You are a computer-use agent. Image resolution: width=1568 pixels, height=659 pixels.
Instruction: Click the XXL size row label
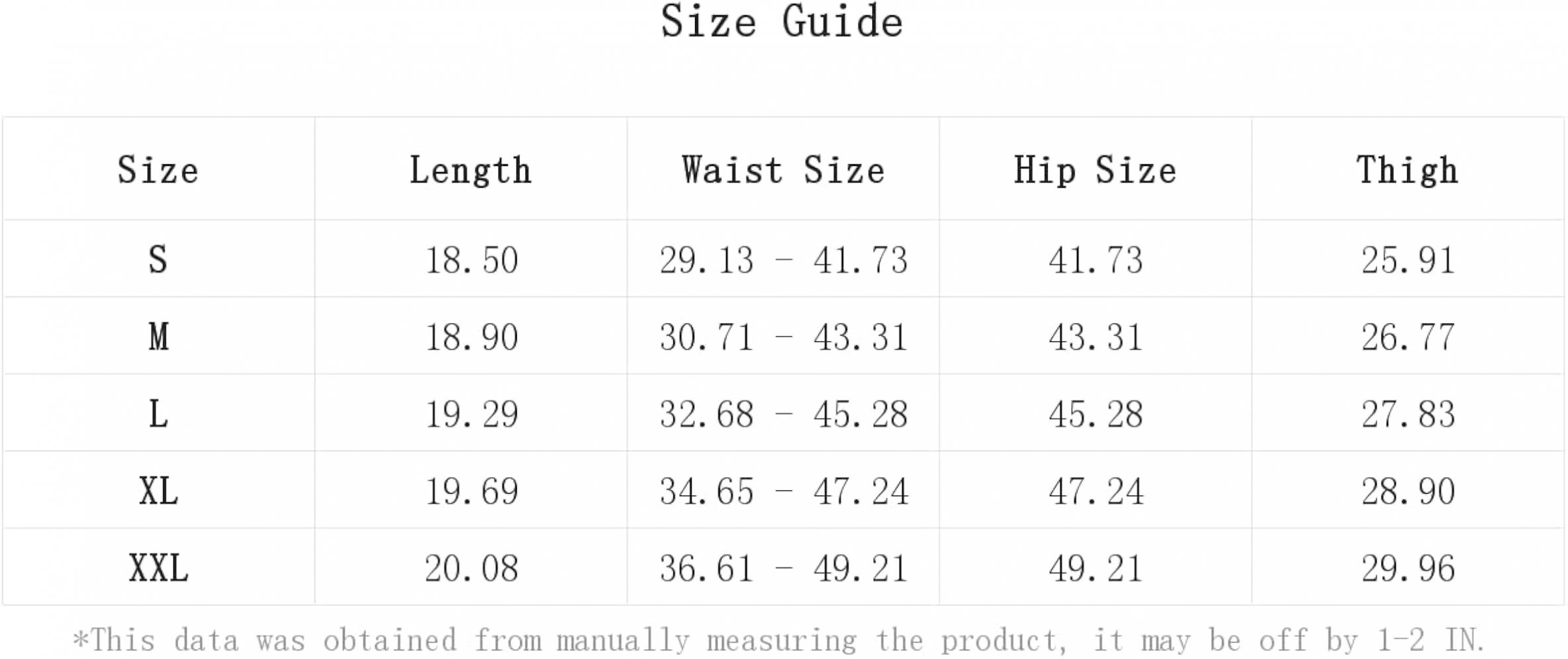(158, 568)
